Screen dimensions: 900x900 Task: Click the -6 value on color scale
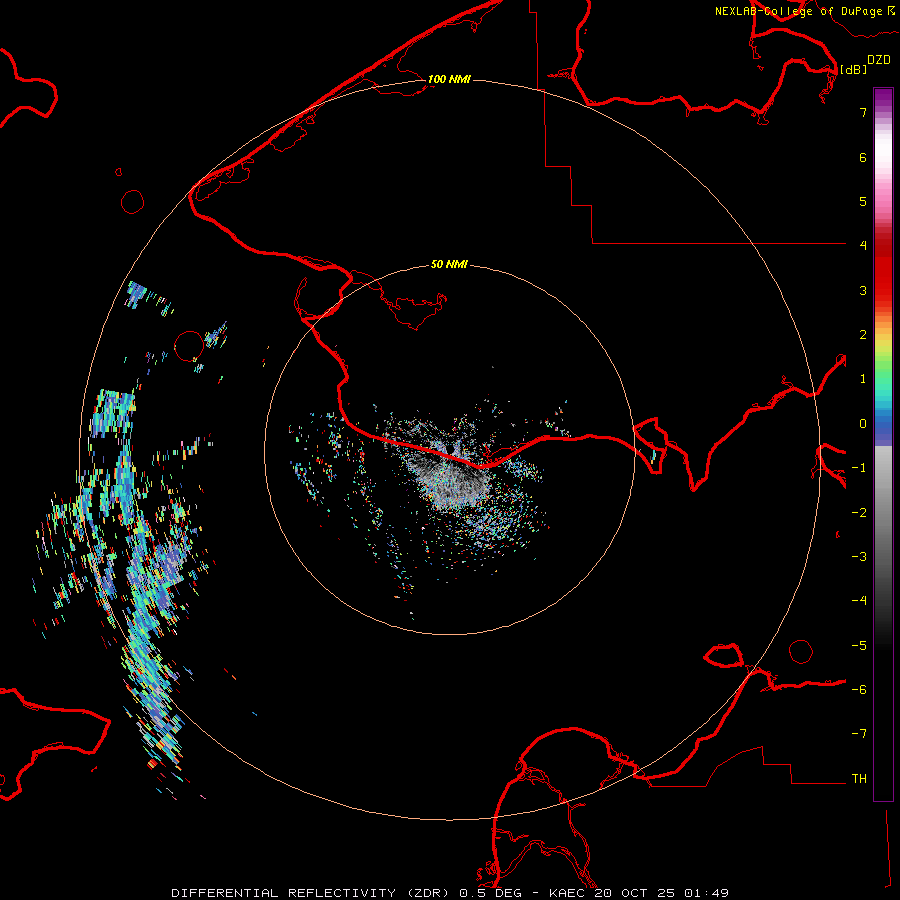click(859, 690)
